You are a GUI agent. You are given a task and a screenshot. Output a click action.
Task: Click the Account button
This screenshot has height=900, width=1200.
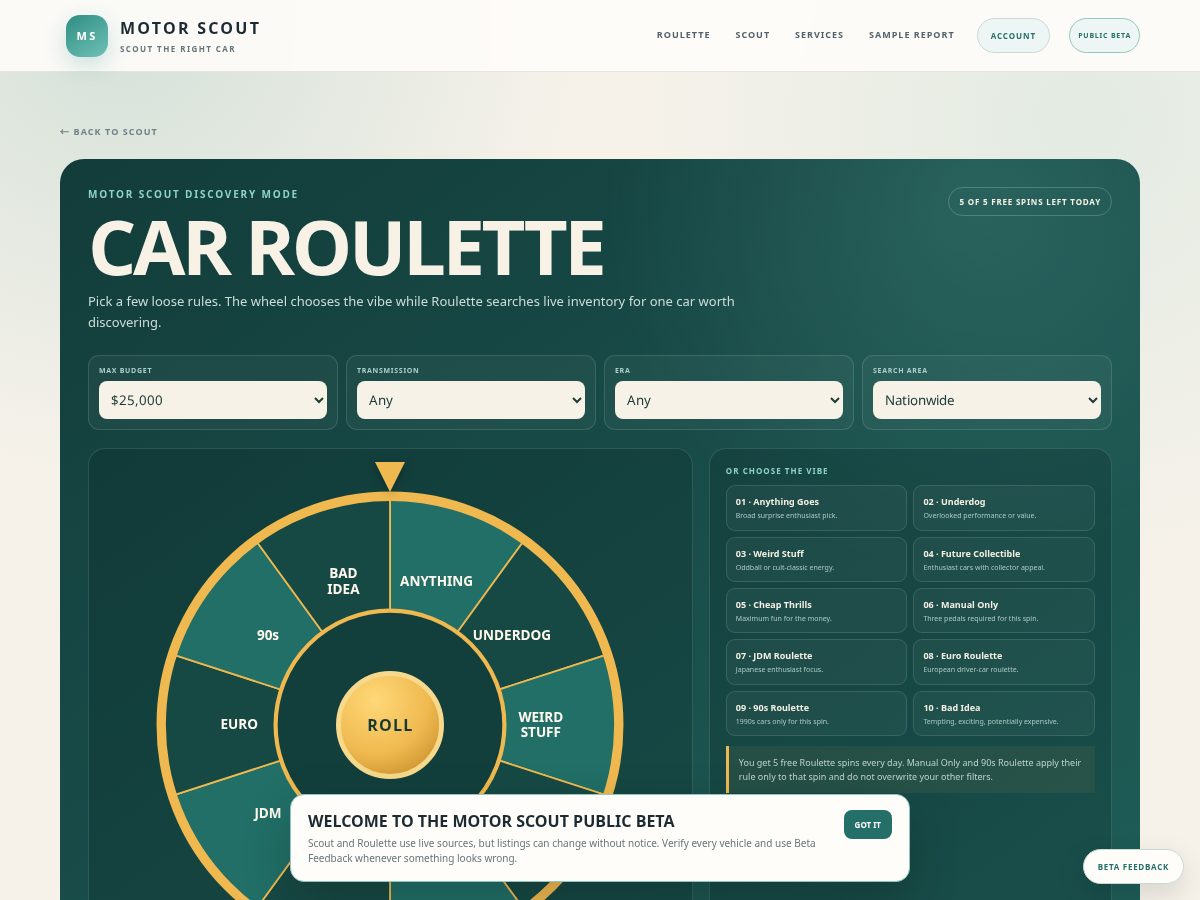click(x=1013, y=36)
